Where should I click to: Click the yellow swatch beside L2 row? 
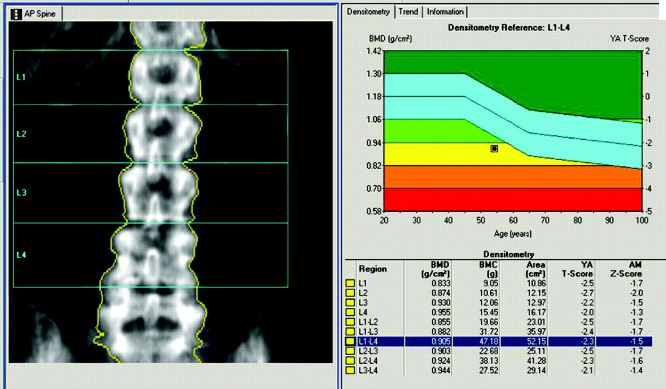click(350, 293)
